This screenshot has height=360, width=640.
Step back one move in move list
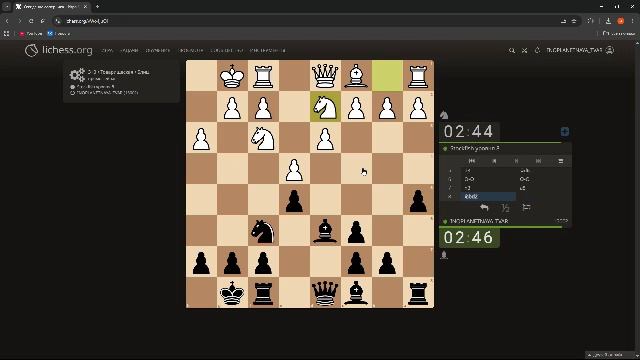tap(494, 161)
